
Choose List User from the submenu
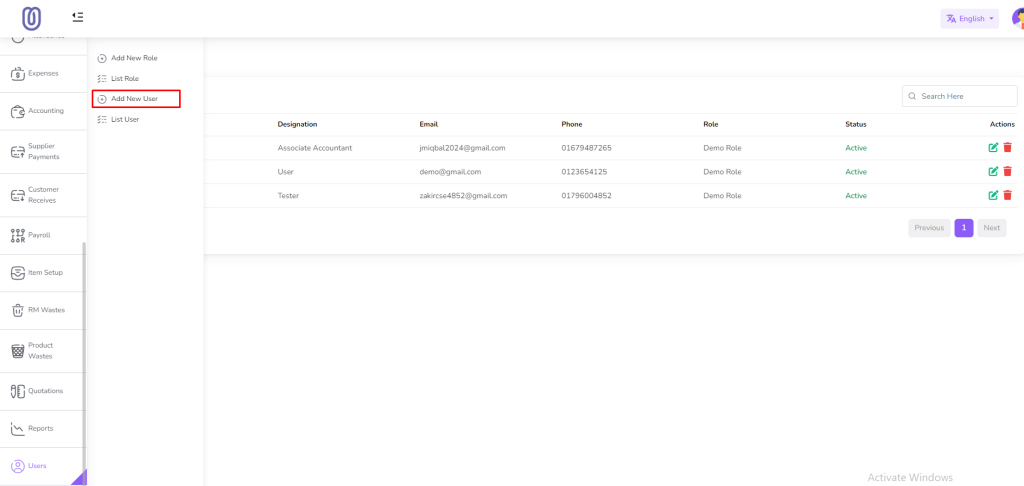tap(125, 120)
